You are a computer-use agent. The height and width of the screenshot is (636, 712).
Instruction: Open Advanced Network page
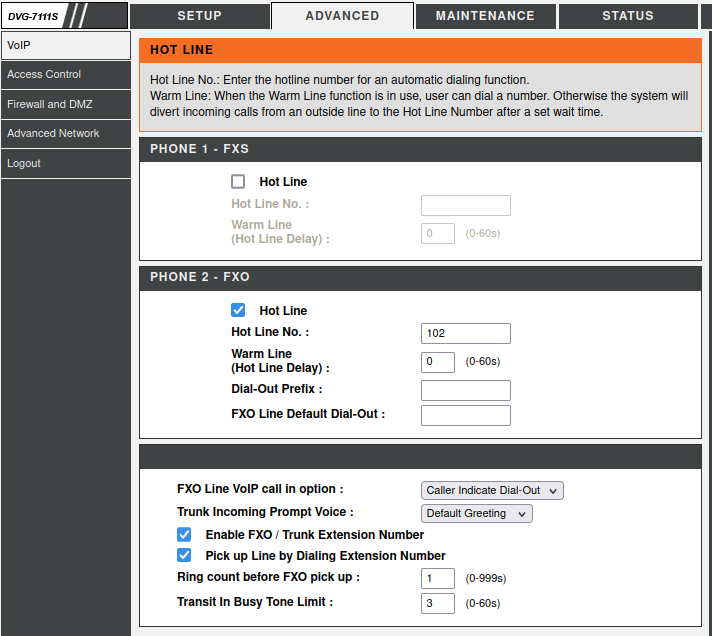[x=66, y=133]
